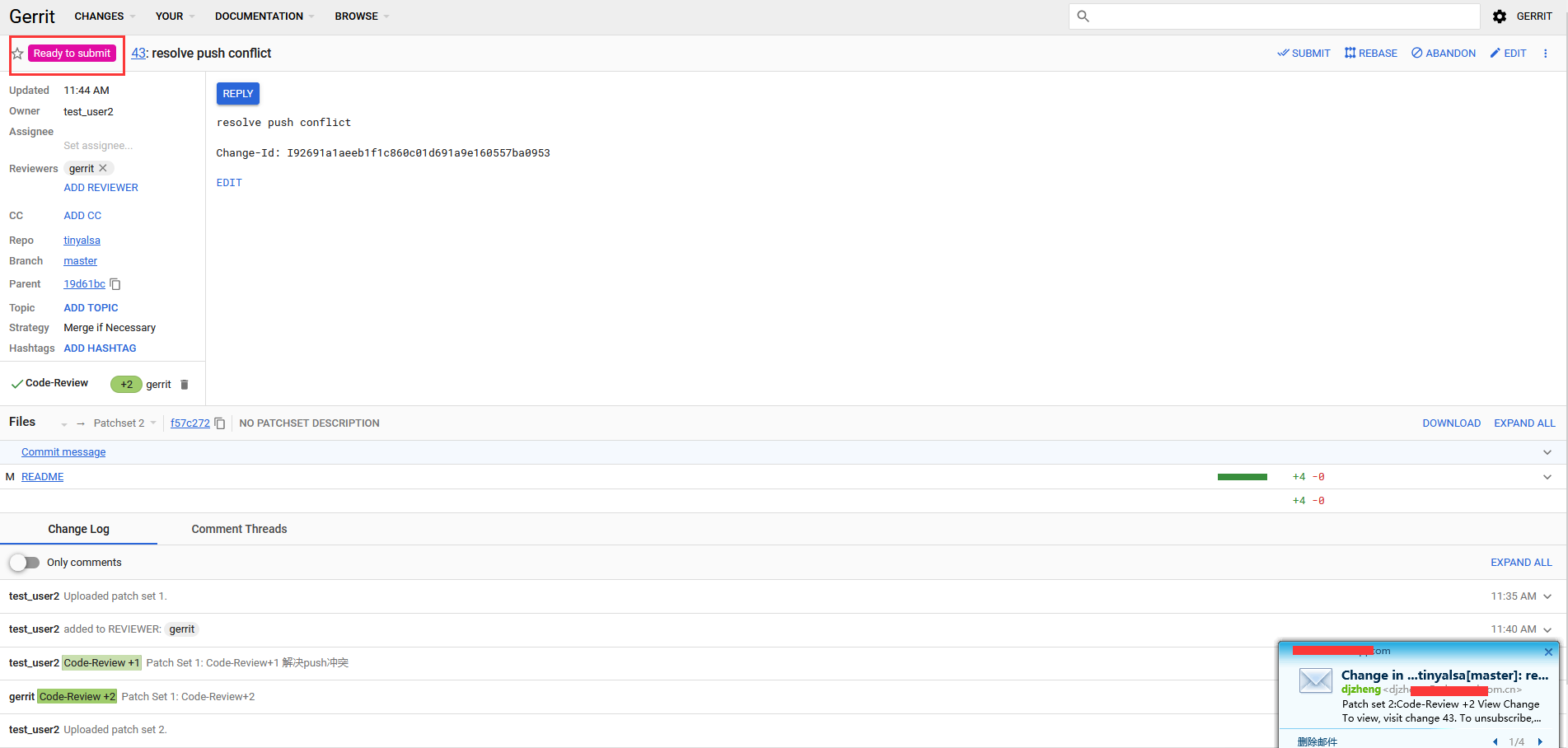This screenshot has width=1568, height=748.
Task: Switch to the Change Log tab
Action: (x=78, y=529)
